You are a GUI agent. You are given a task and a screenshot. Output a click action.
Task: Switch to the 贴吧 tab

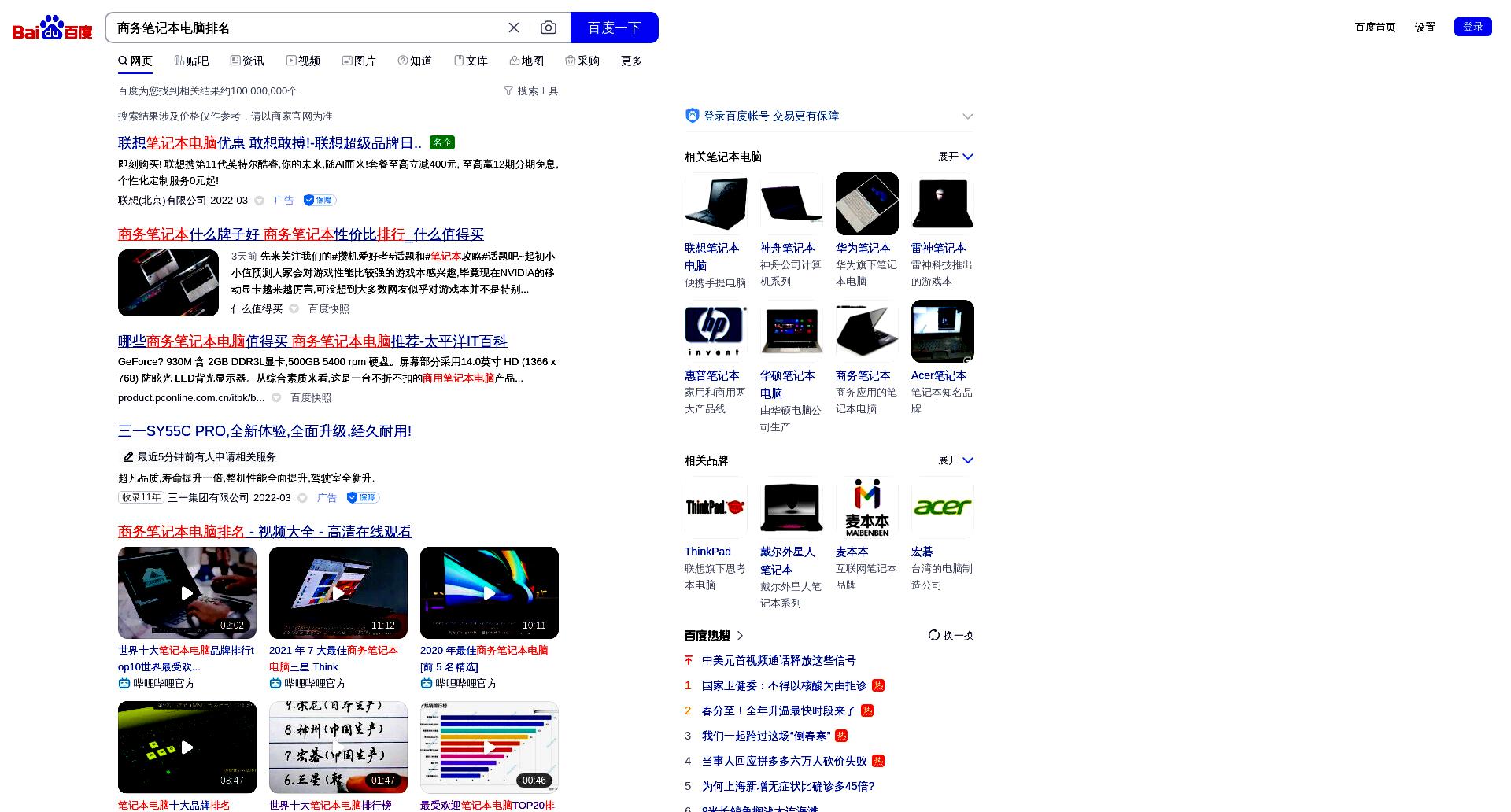(x=191, y=61)
